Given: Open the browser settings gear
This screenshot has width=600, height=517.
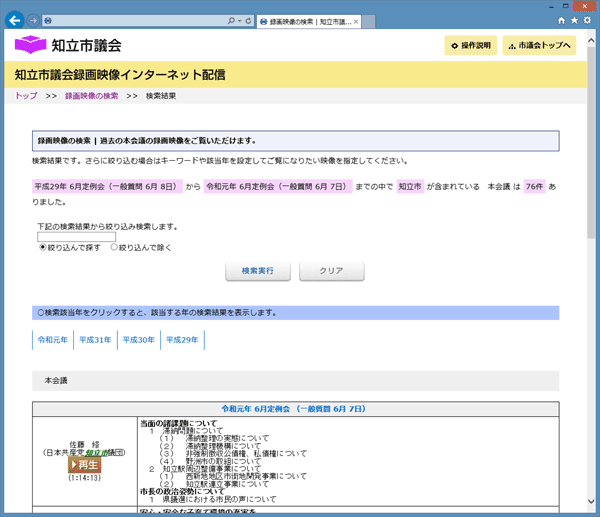Looking at the screenshot, I should point(587,21).
